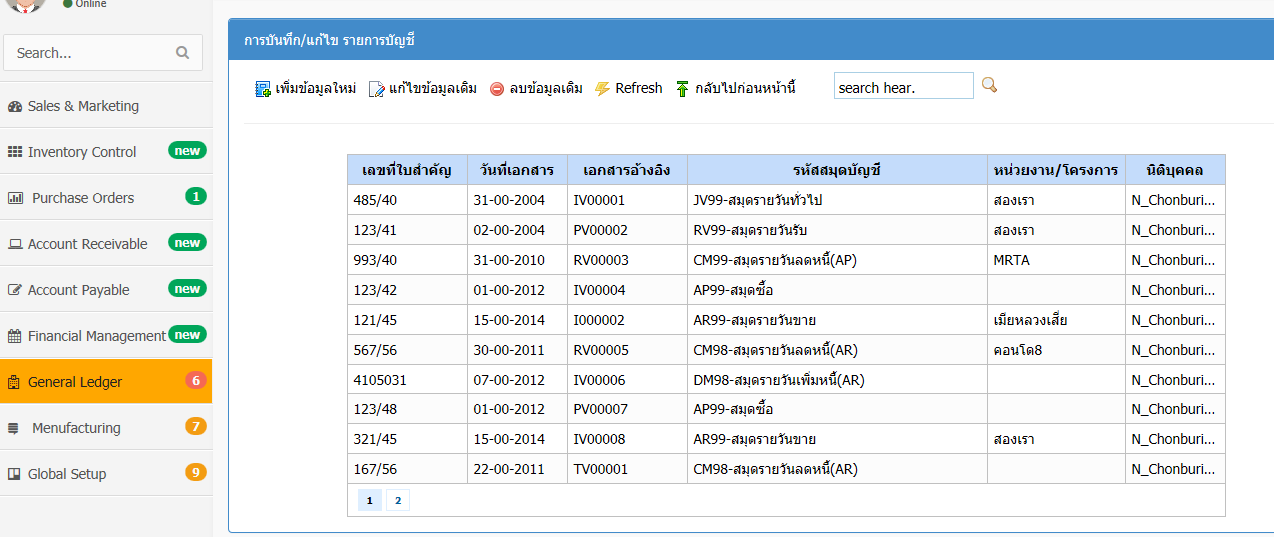Image resolution: width=1274 pixels, height=537 pixels.
Task: Open Sales & Marketing menu
Action: [x=106, y=105]
